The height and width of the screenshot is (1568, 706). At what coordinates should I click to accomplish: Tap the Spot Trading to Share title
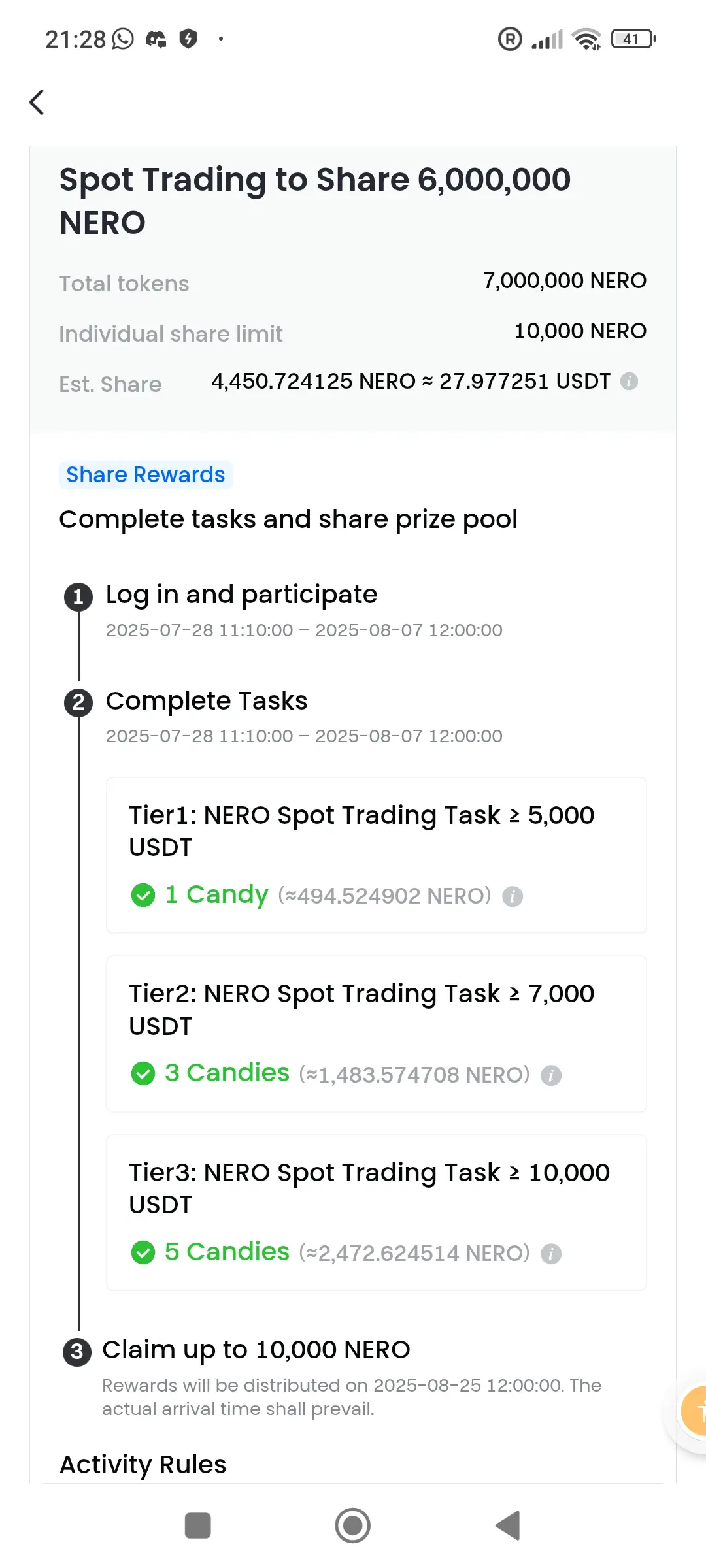[315, 201]
